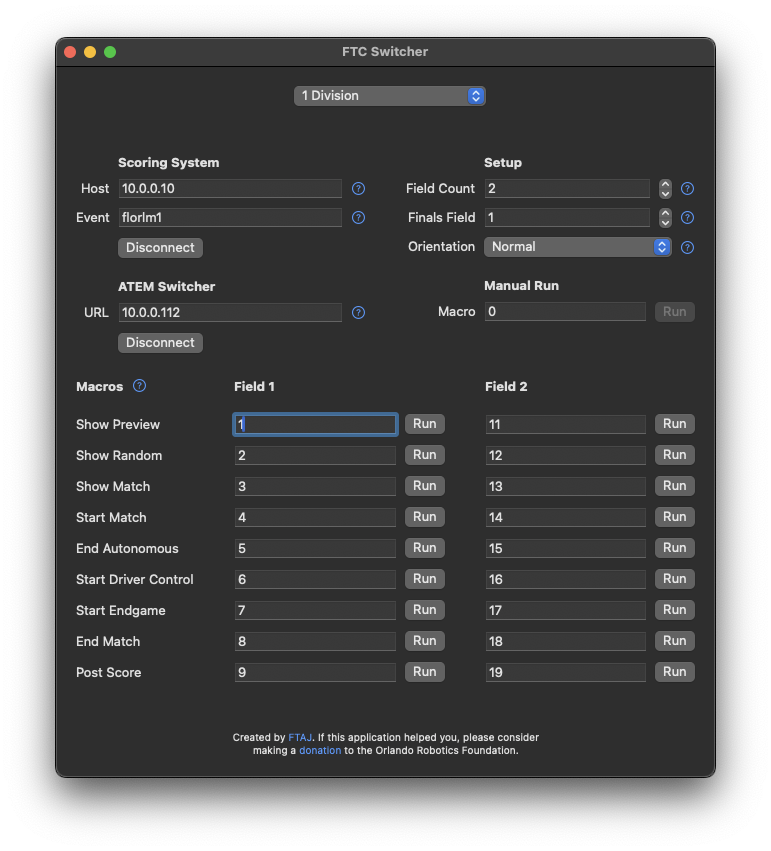Focus Start Match Field 2 macro field
Image resolution: width=771 pixels, height=851 pixels.
click(x=565, y=517)
